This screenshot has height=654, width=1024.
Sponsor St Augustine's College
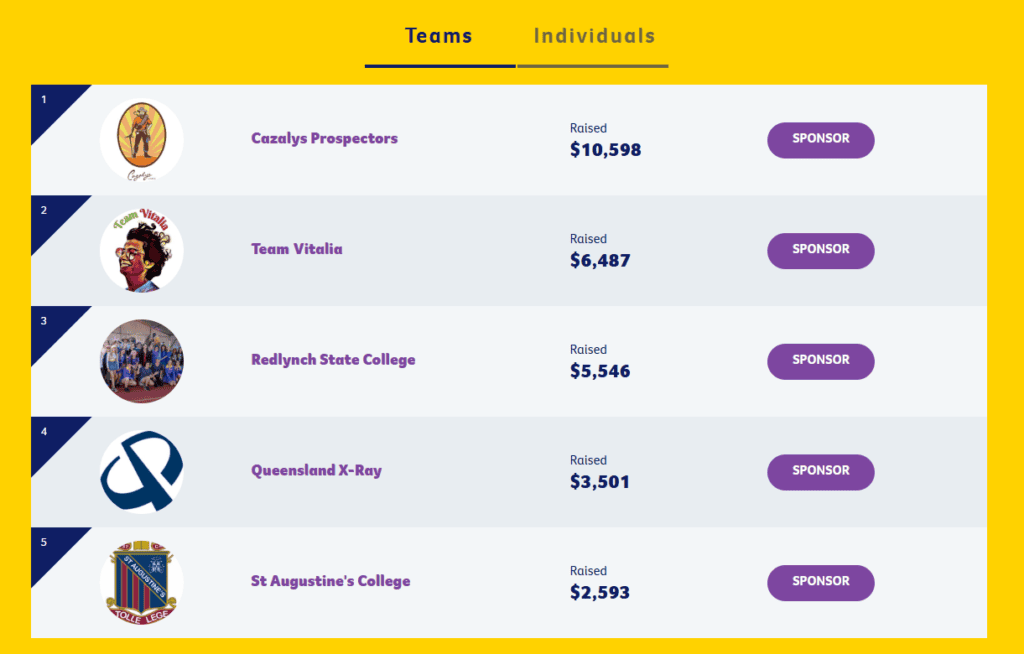[821, 582]
